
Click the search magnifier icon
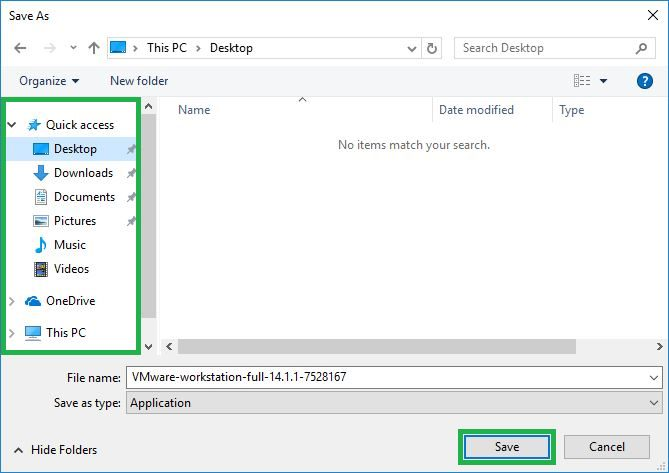tap(641, 48)
